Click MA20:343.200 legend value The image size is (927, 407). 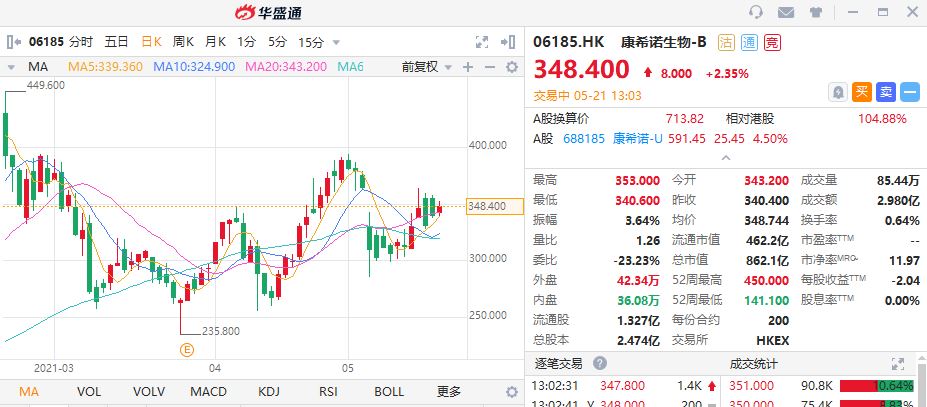click(x=286, y=67)
